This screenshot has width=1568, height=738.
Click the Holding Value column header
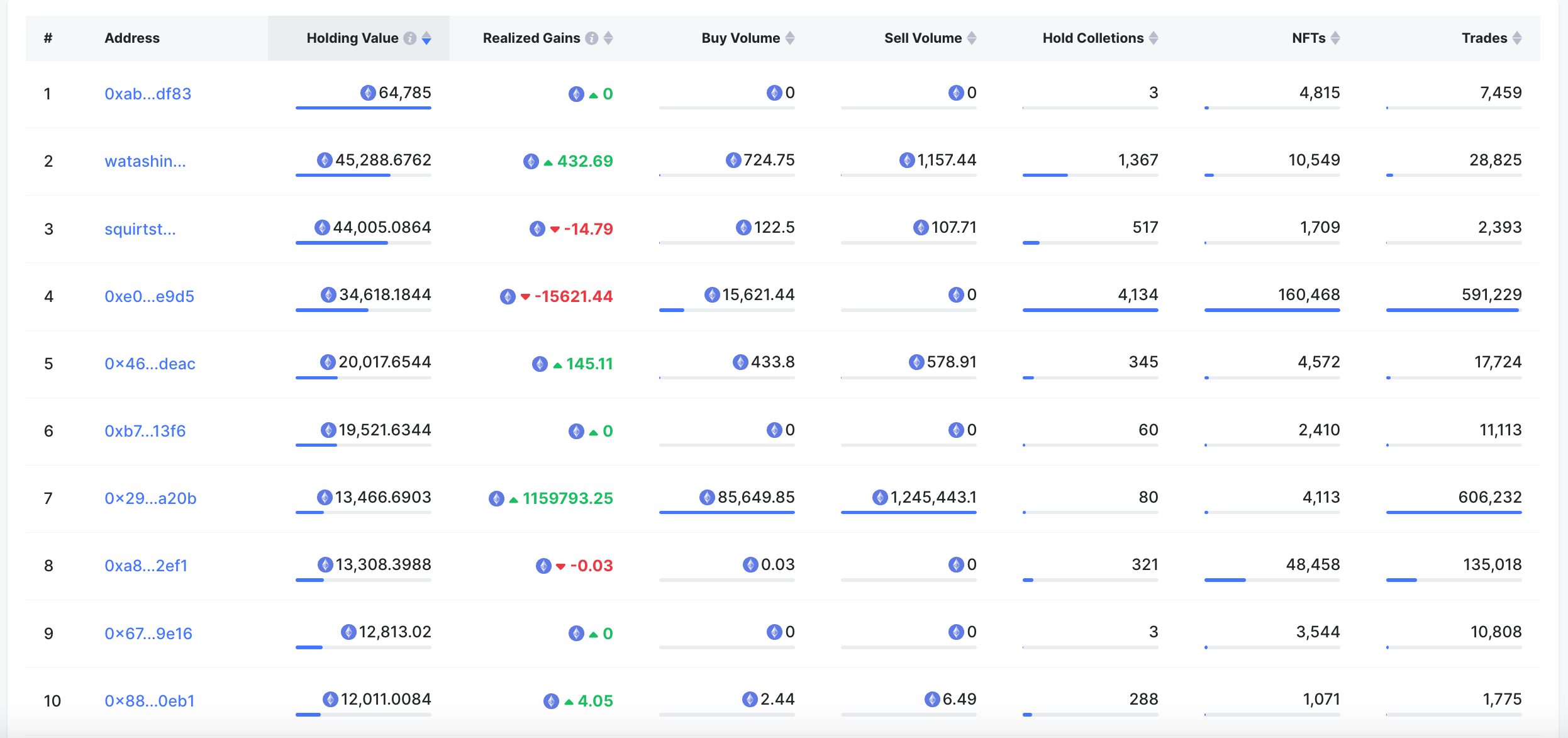(359, 38)
